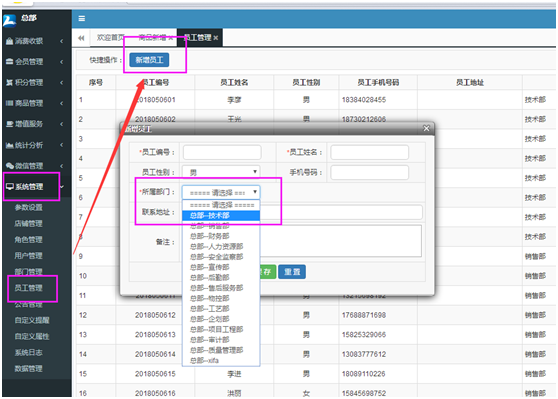Viewport: 558px width, 399px height.
Task: Open the 员工性别 gender dropdown
Action: click(x=221, y=172)
